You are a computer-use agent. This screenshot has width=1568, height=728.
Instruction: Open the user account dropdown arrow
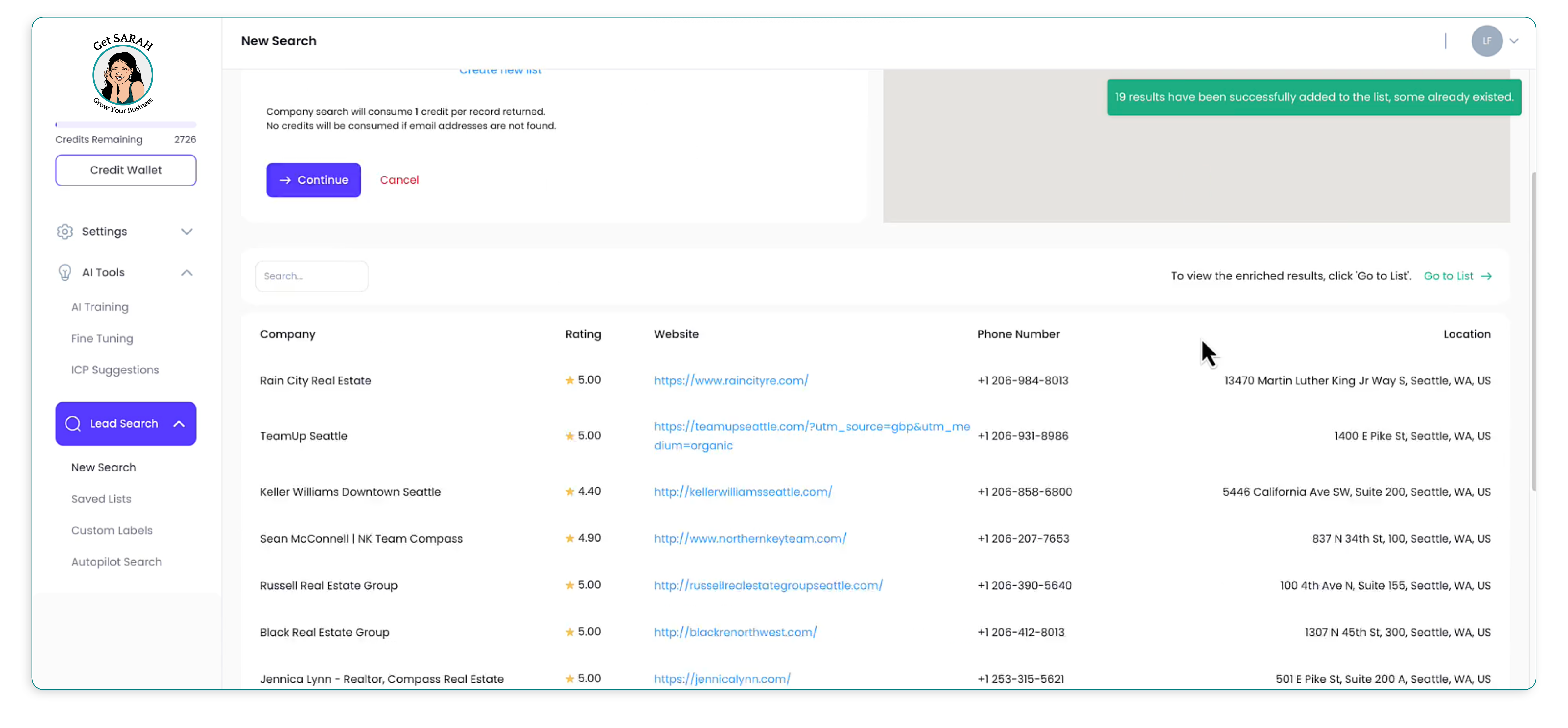click(1514, 41)
